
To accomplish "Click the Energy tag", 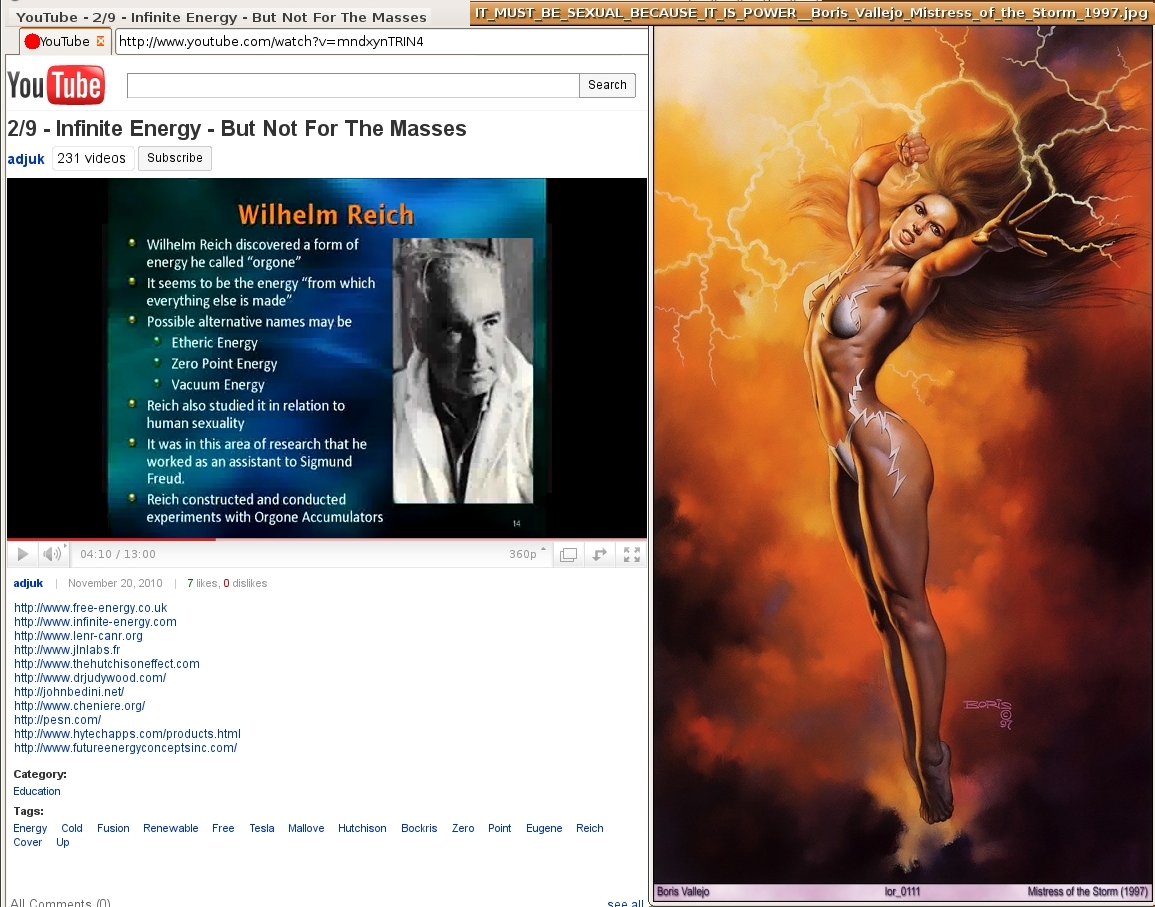I will point(30,828).
